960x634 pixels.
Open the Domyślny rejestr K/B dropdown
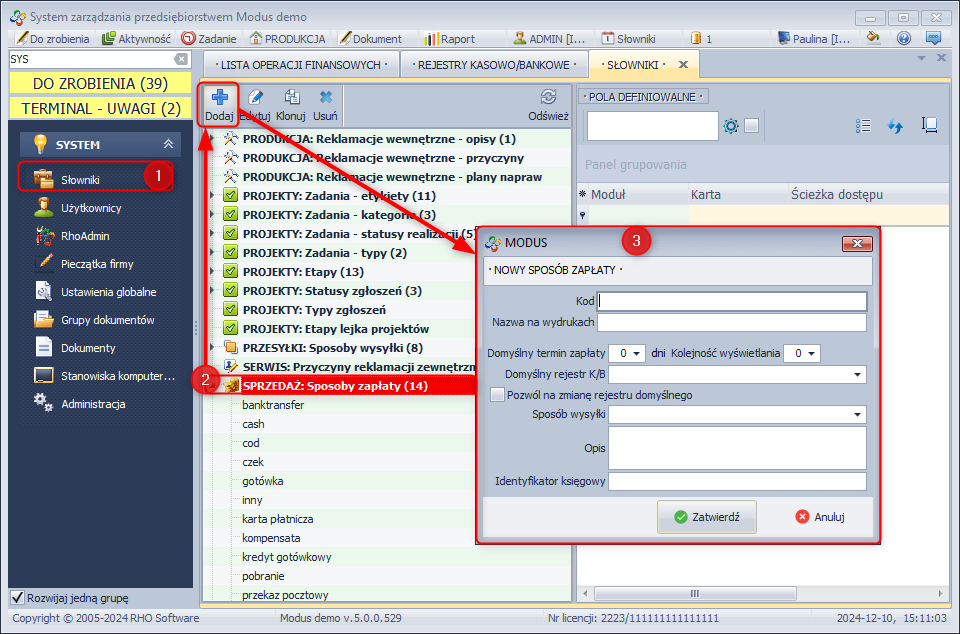click(x=859, y=374)
